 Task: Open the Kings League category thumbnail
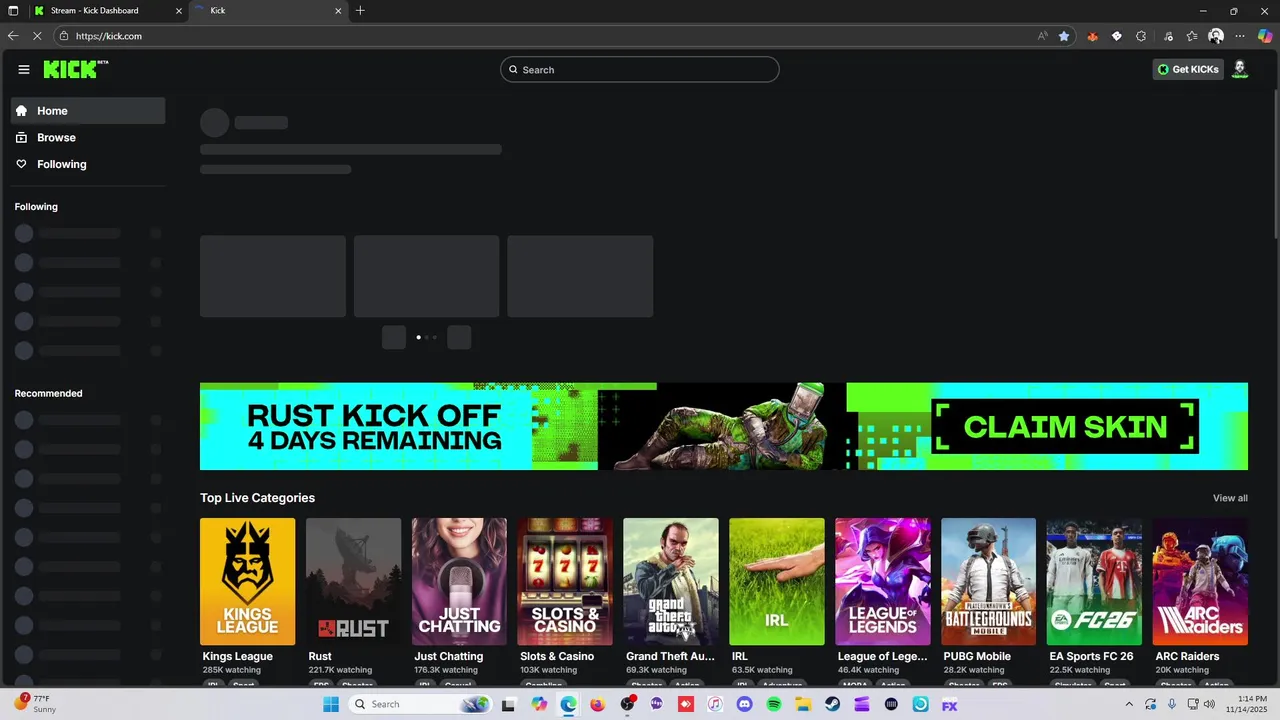click(247, 581)
